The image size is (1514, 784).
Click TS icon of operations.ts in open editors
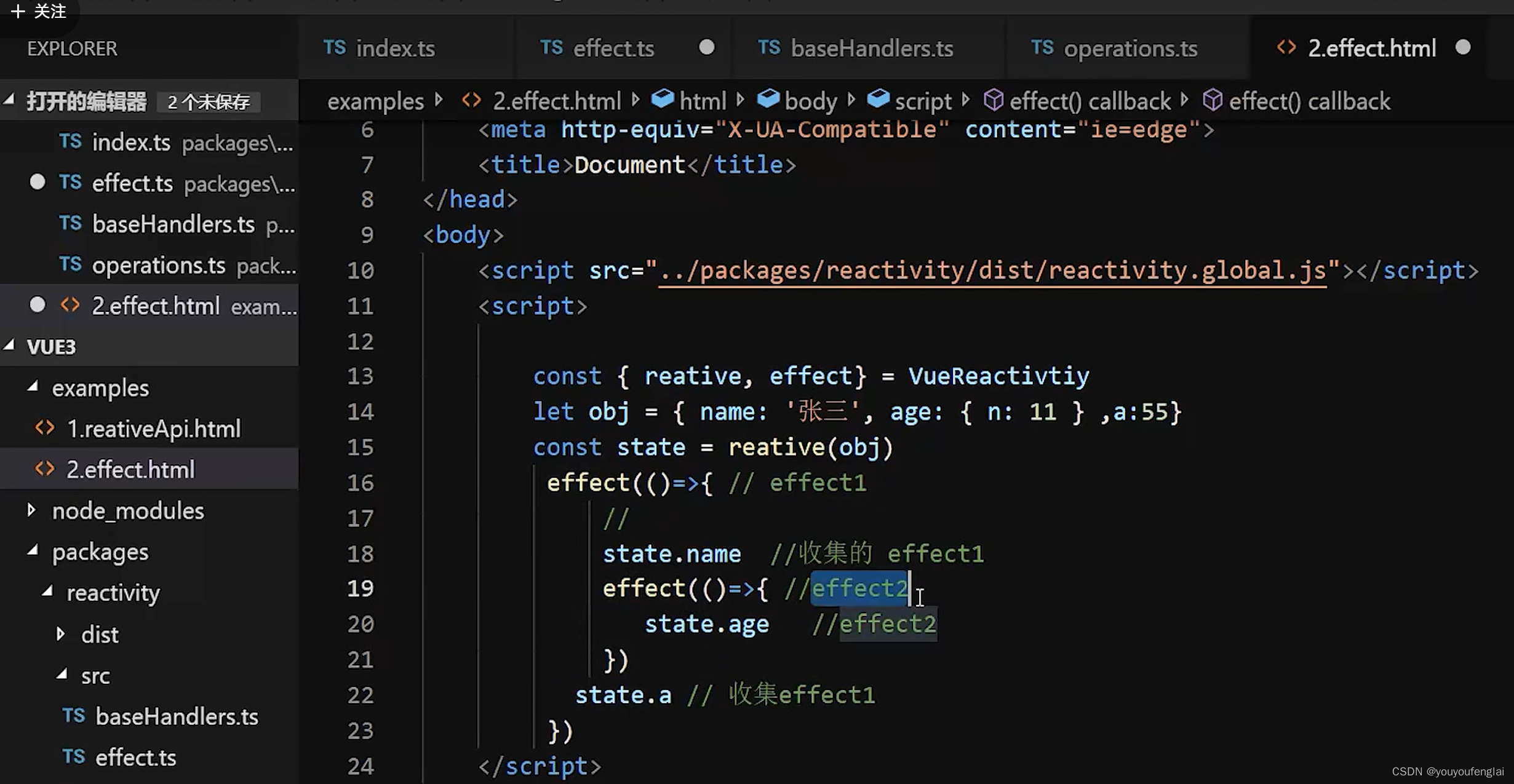point(71,264)
